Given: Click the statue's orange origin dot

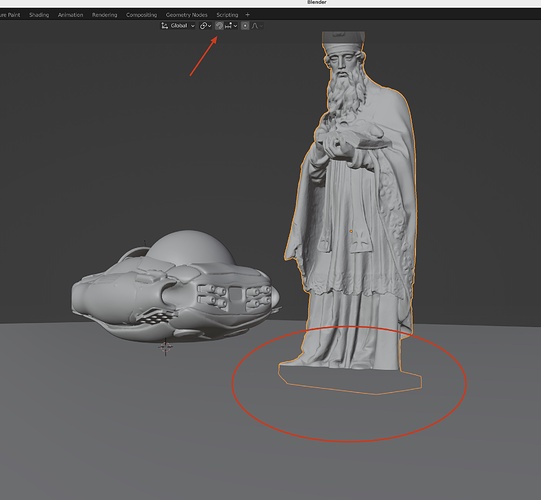Looking at the screenshot, I should [x=351, y=231].
